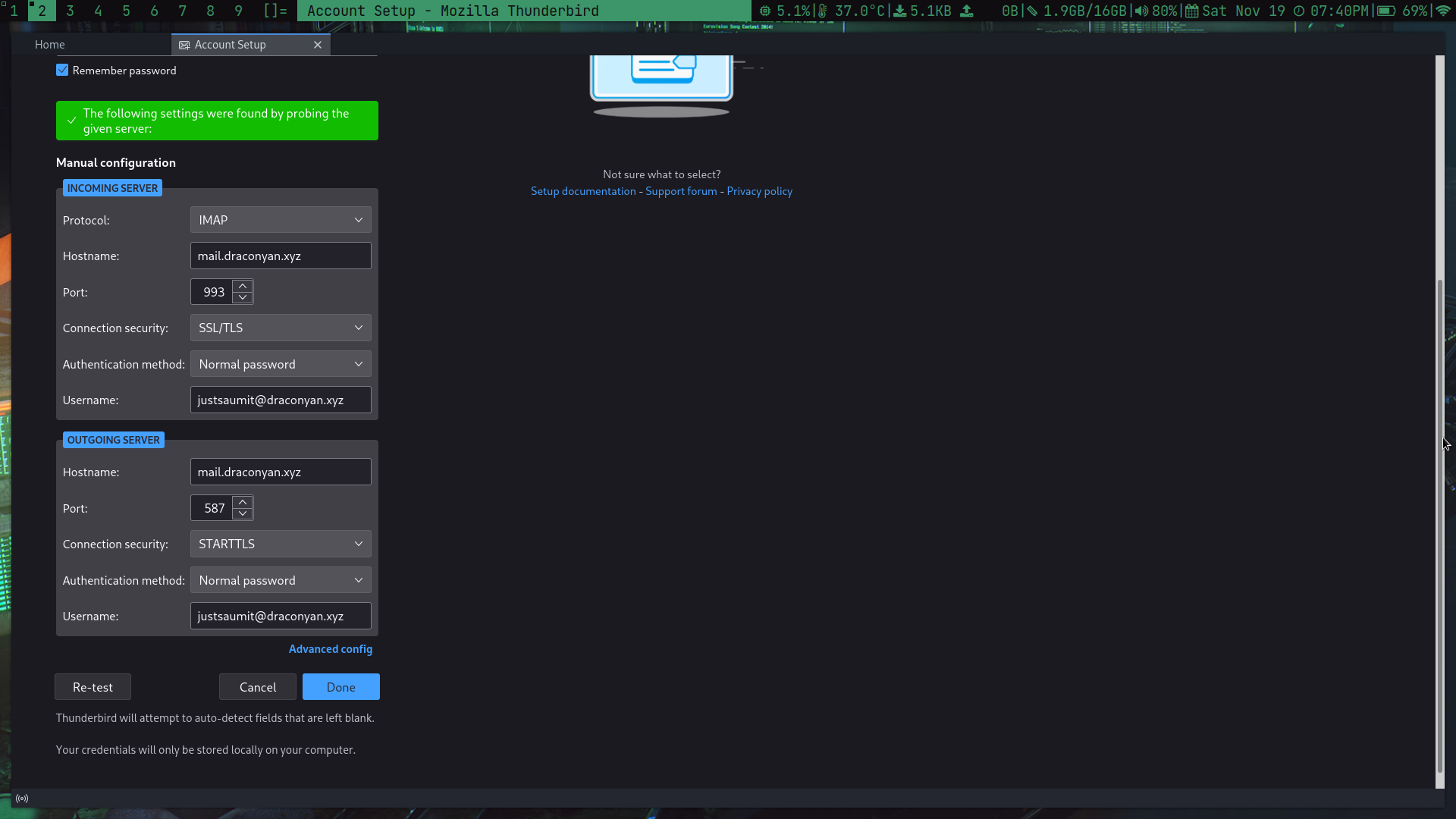
Task: Close the Account Setup tab
Action: coord(318,45)
